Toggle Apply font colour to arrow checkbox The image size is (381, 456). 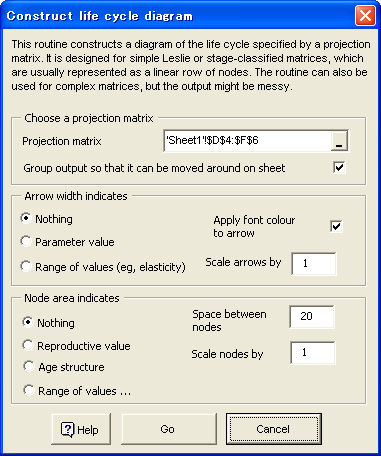click(336, 226)
